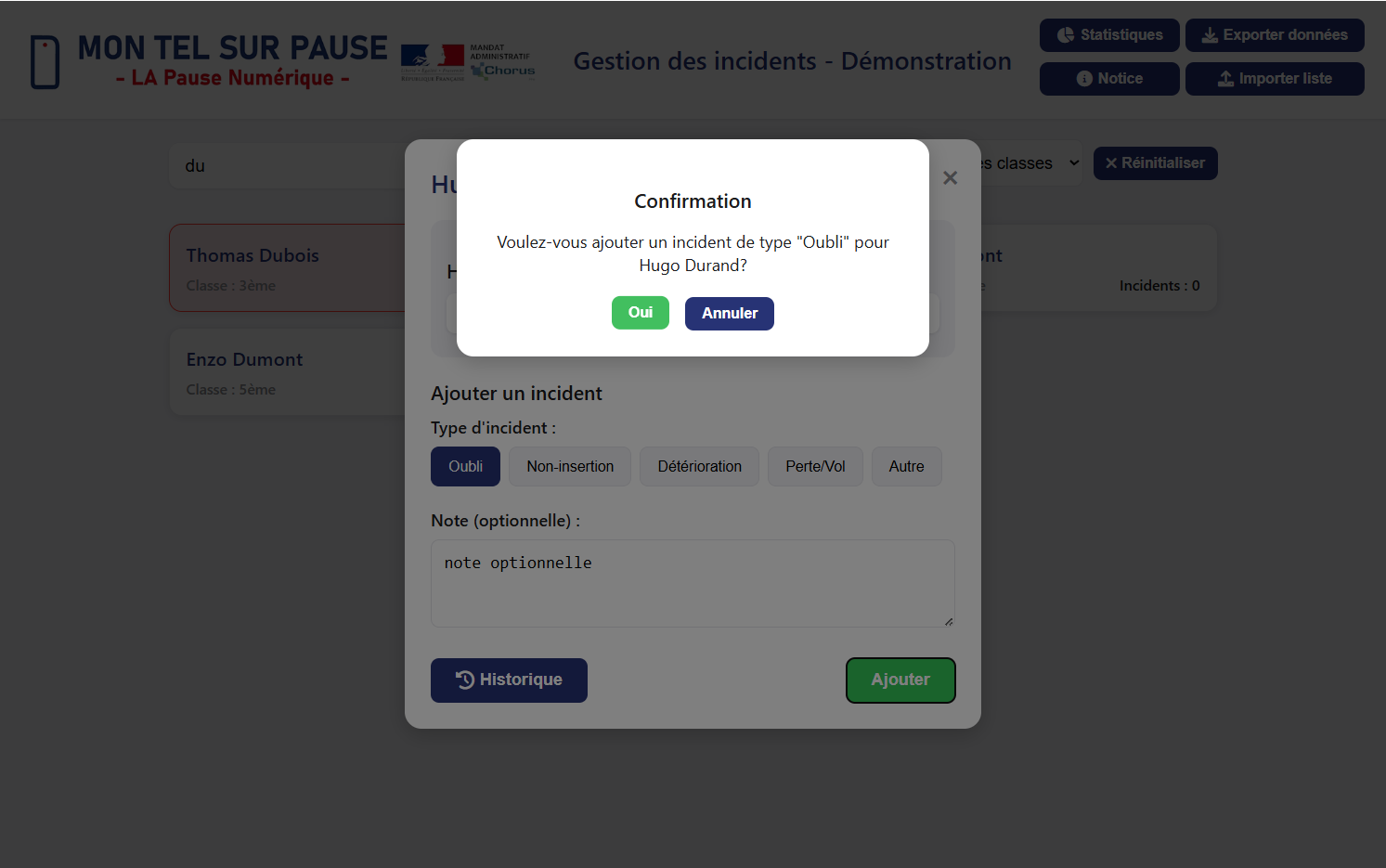
Task: Close the student modal with the X icon
Action: point(950,178)
